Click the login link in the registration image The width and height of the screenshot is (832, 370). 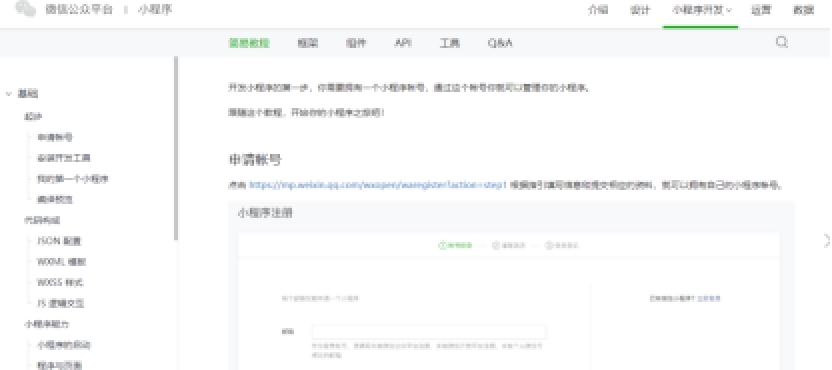coord(709,298)
